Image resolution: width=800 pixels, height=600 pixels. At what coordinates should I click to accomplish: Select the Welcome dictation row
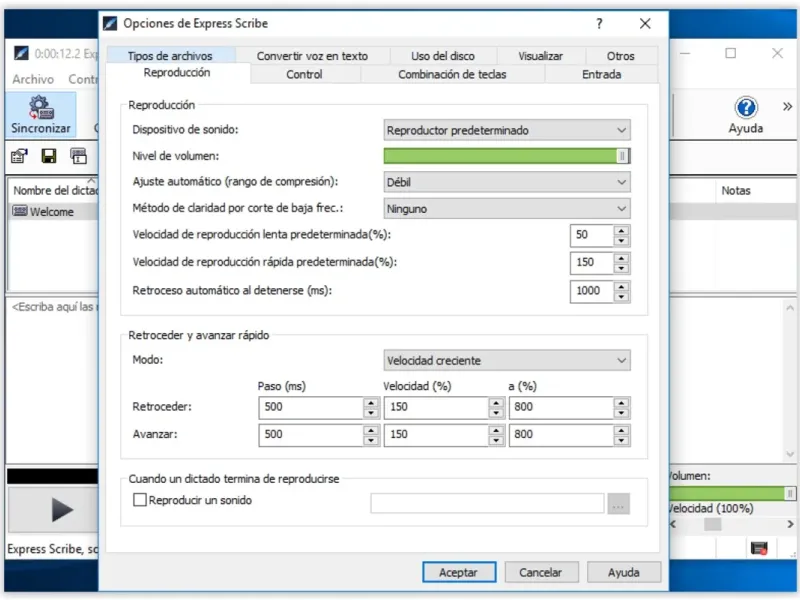[x=54, y=212]
